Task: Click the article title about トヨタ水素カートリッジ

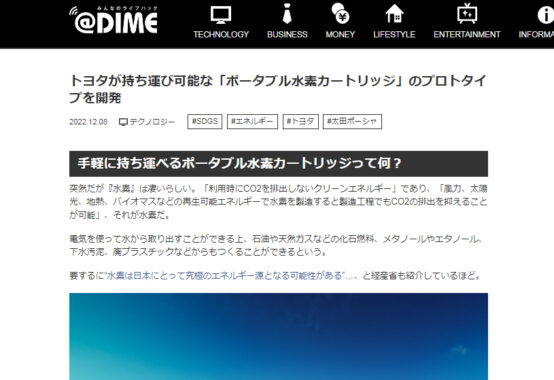Action: [x=278, y=89]
